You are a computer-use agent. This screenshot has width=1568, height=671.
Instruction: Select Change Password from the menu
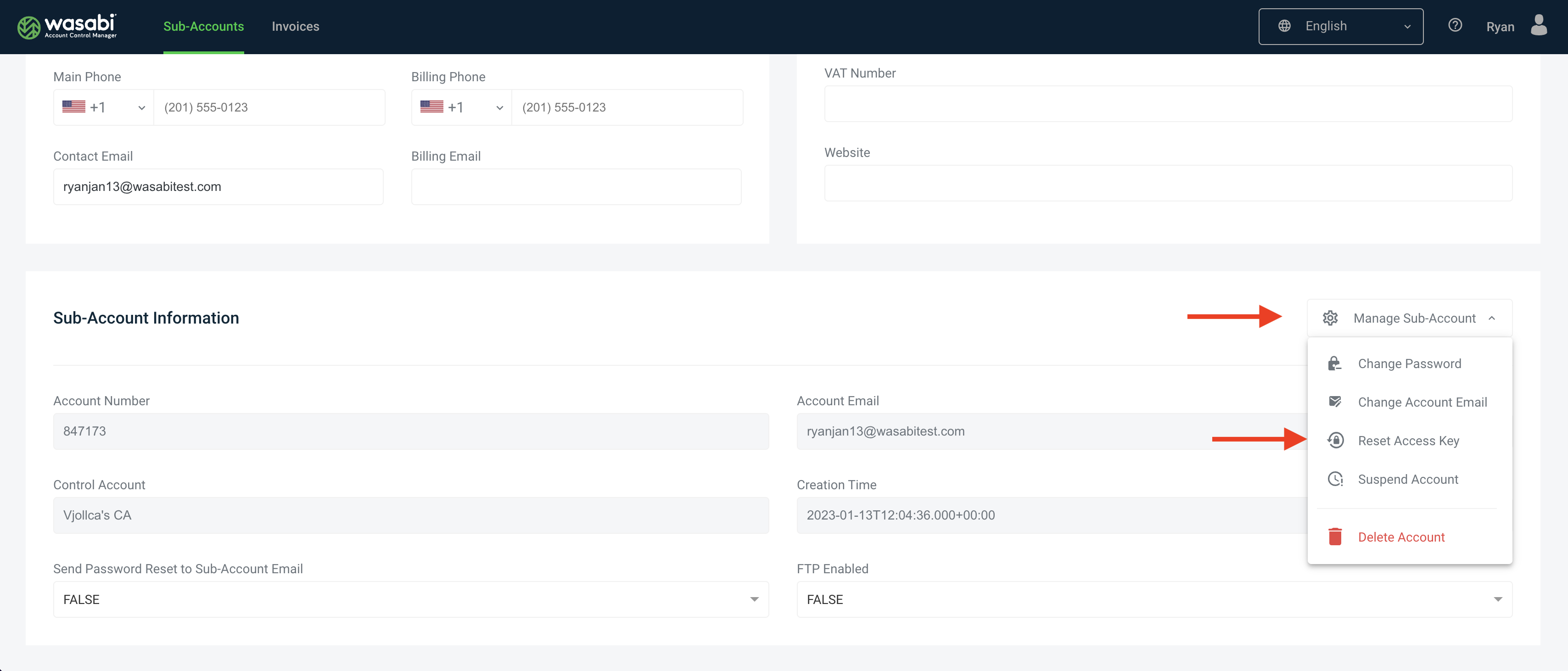coord(1410,363)
